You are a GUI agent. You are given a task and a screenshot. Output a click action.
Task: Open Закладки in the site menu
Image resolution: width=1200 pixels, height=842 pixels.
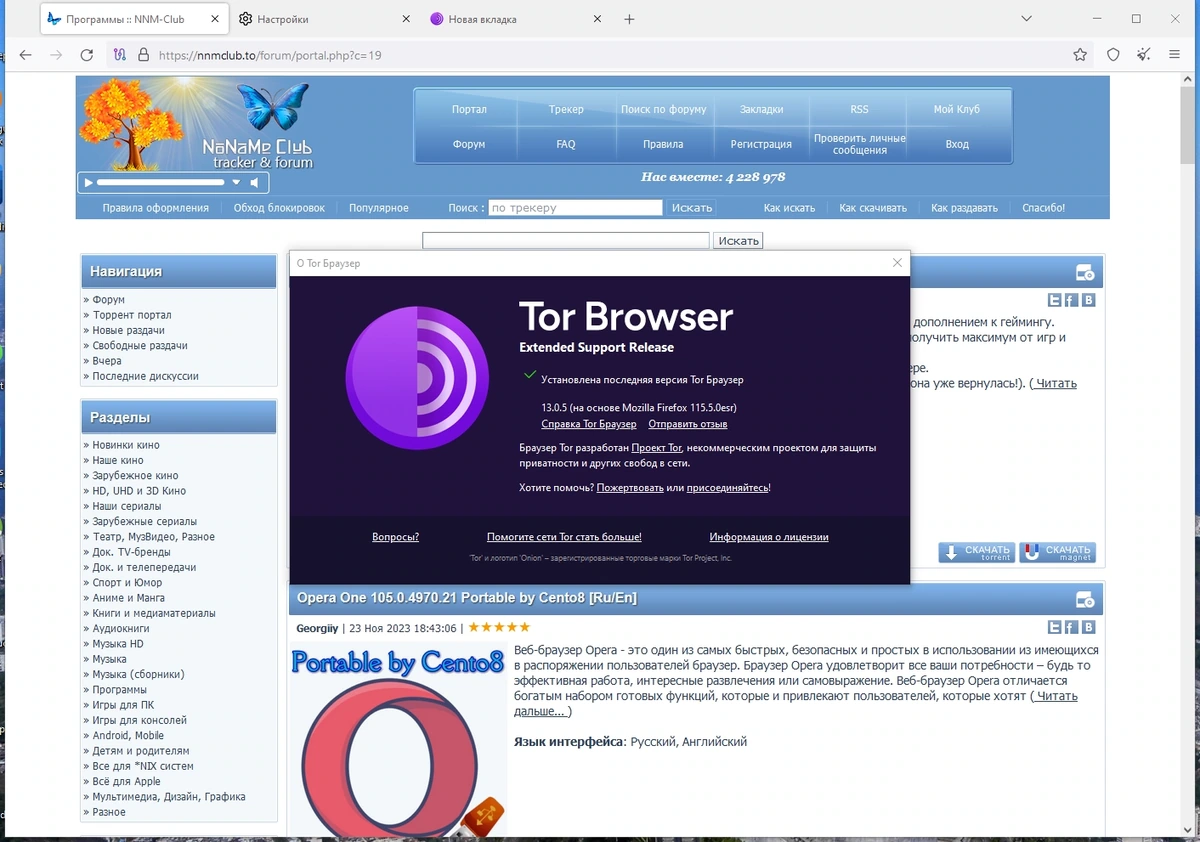click(761, 109)
